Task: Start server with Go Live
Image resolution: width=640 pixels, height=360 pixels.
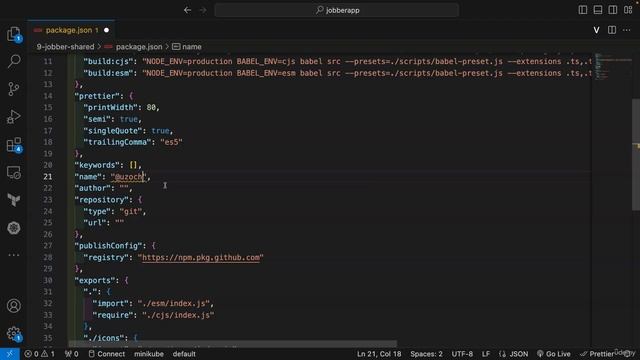Action: (x=553, y=354)
